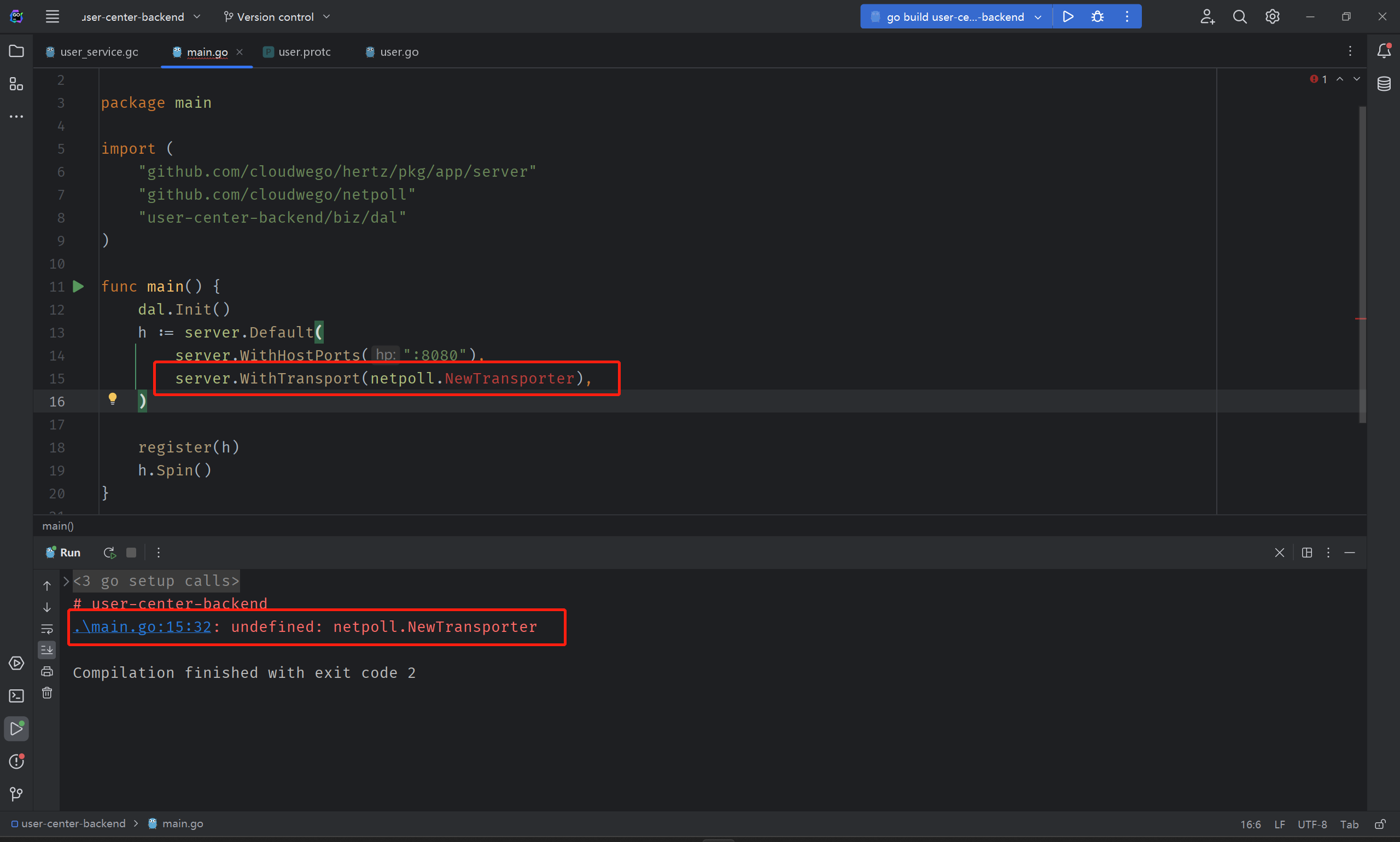Screen dimensions: 1400x842
Task: Click the UTF-8 encoding status widget
Action: [x=1312, y=824]
